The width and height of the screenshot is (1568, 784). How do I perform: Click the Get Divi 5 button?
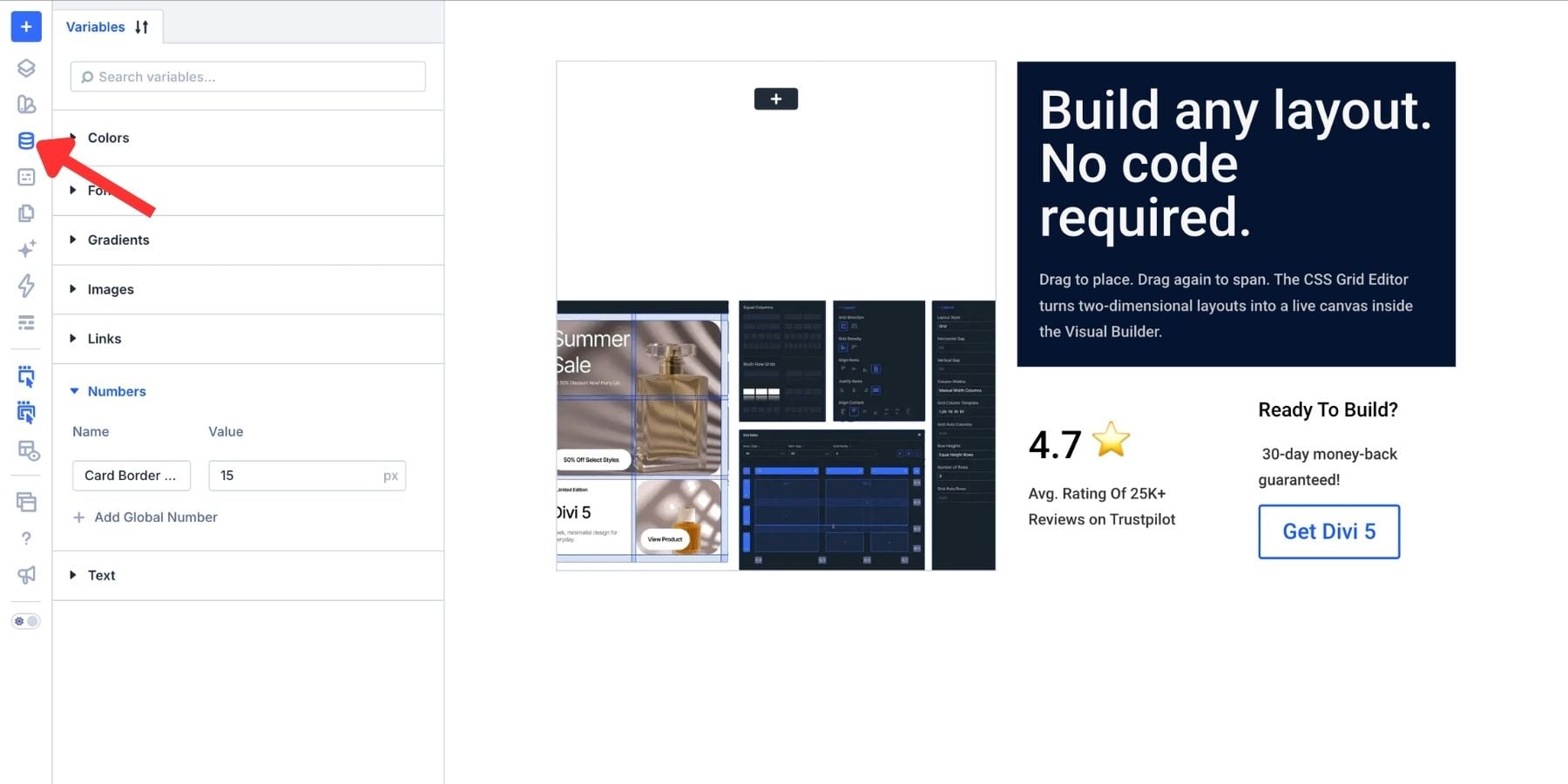click(x=1328, y=531)
